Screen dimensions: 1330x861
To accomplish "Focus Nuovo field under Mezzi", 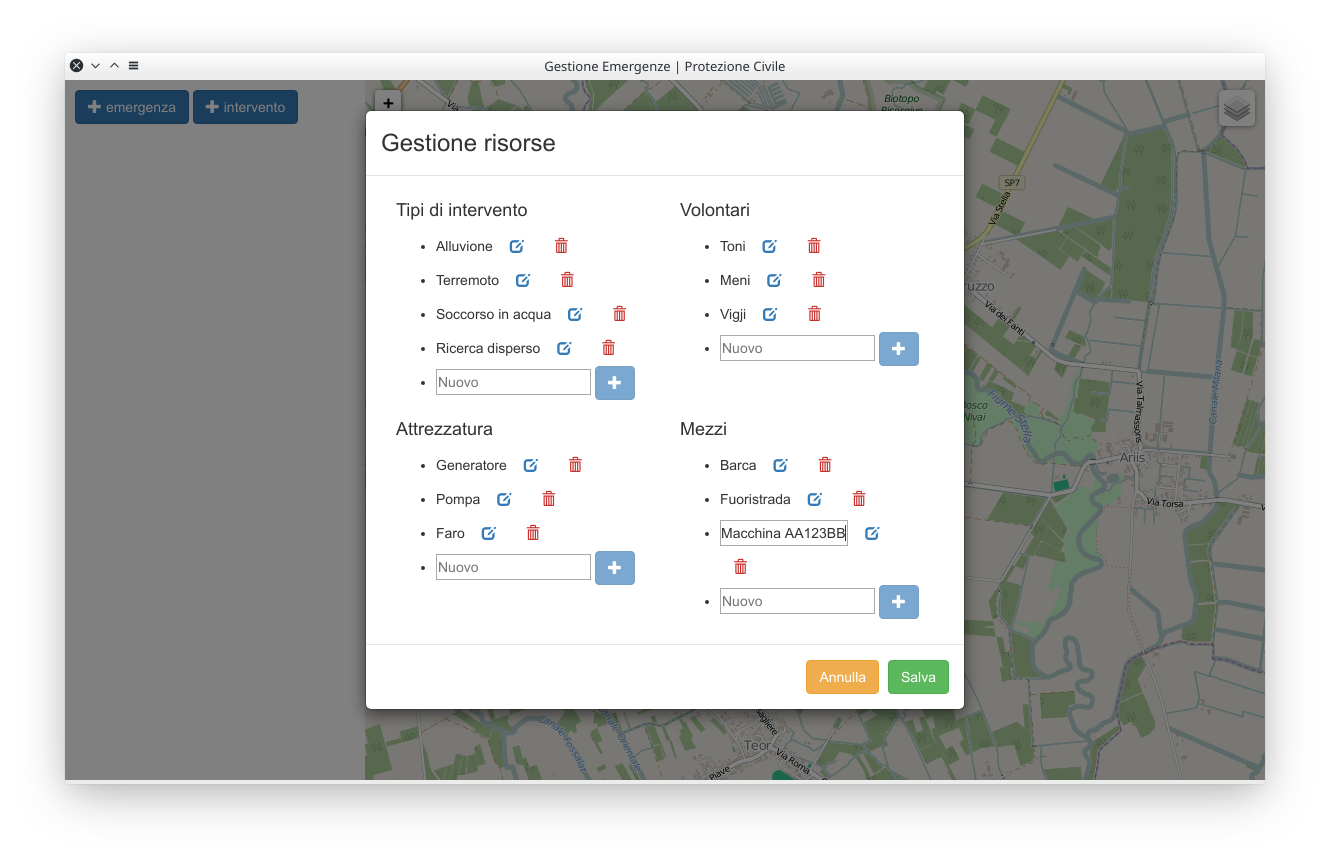I will (797, 601).
